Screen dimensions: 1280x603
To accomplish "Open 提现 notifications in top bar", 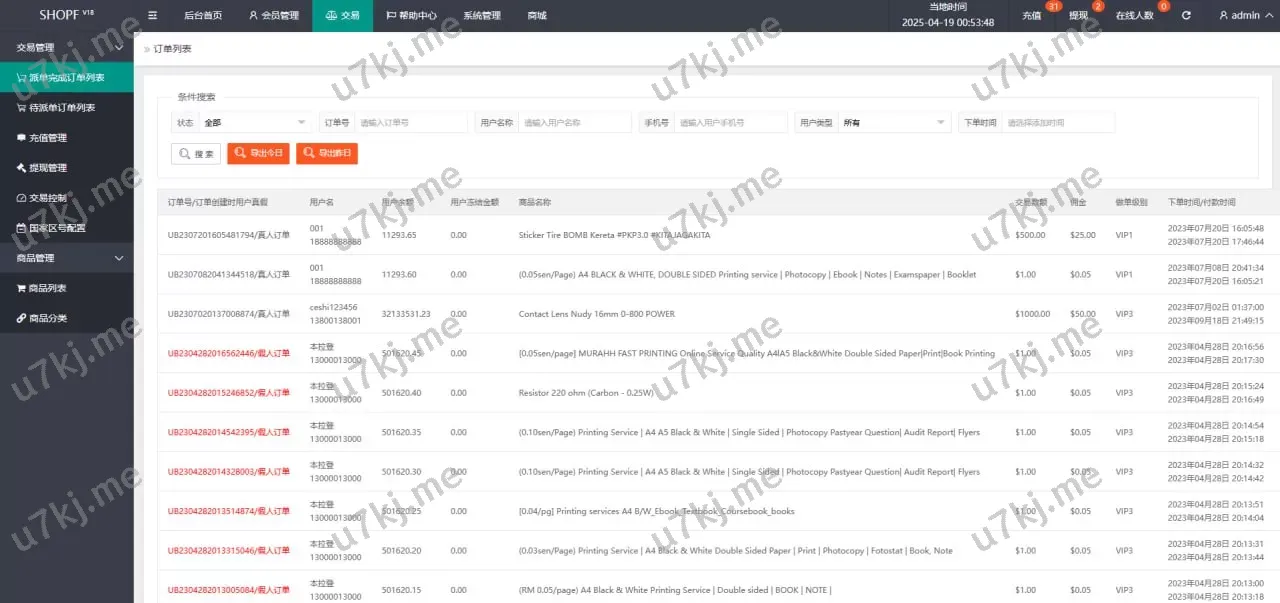I will 1078,16.
